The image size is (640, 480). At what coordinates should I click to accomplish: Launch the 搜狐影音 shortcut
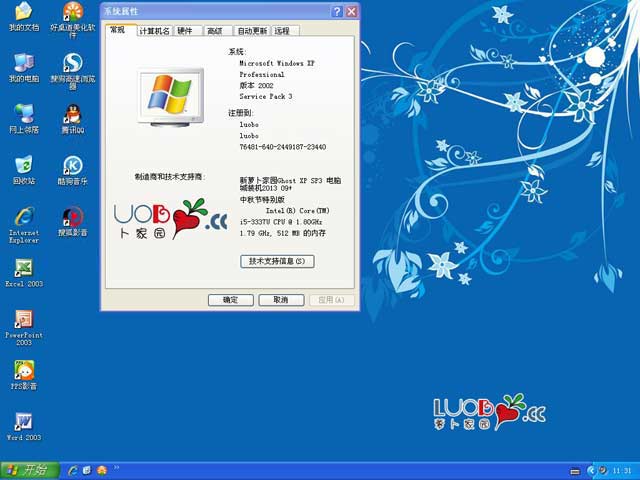coord(73,222)
